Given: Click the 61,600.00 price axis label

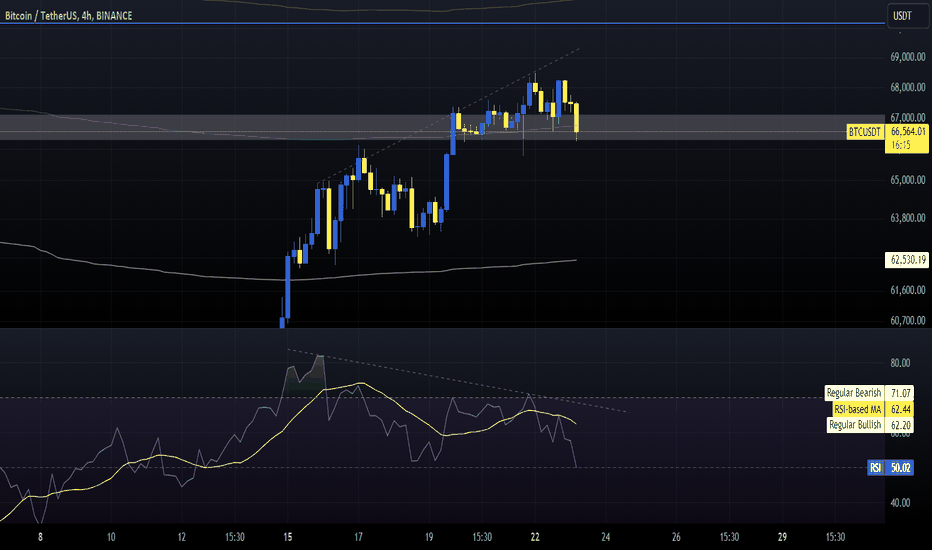Looking at the screenshot, I should pyautogui.click(x=908, y=290).
